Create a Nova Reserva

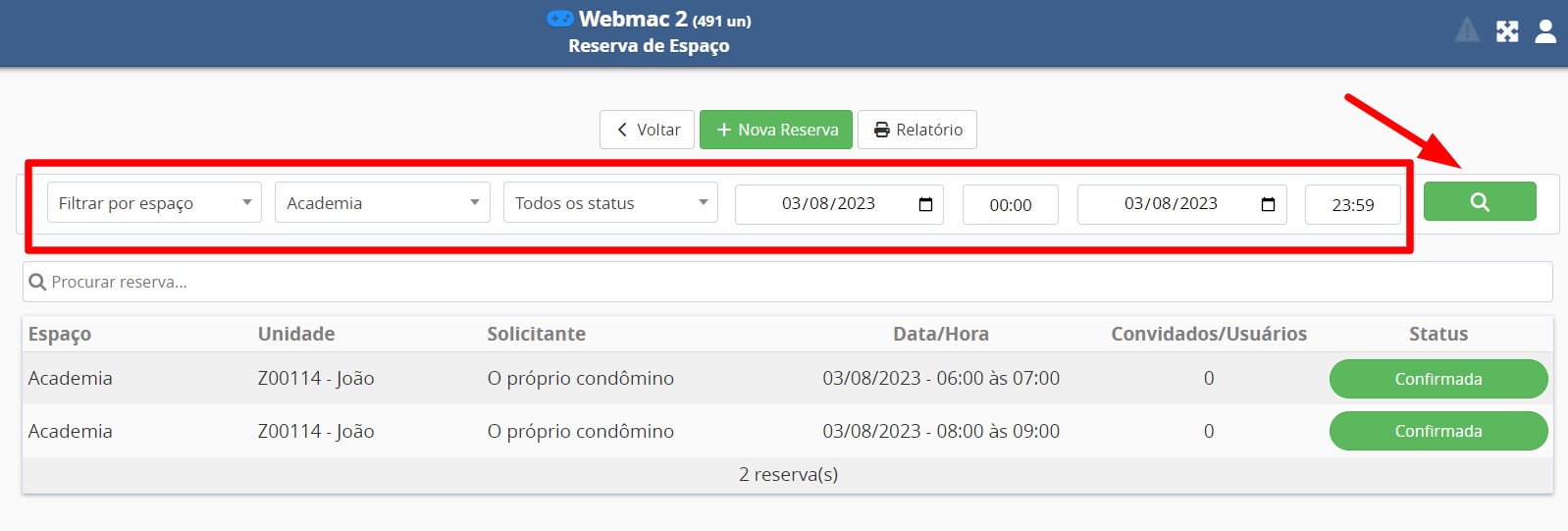coord(776,130)
